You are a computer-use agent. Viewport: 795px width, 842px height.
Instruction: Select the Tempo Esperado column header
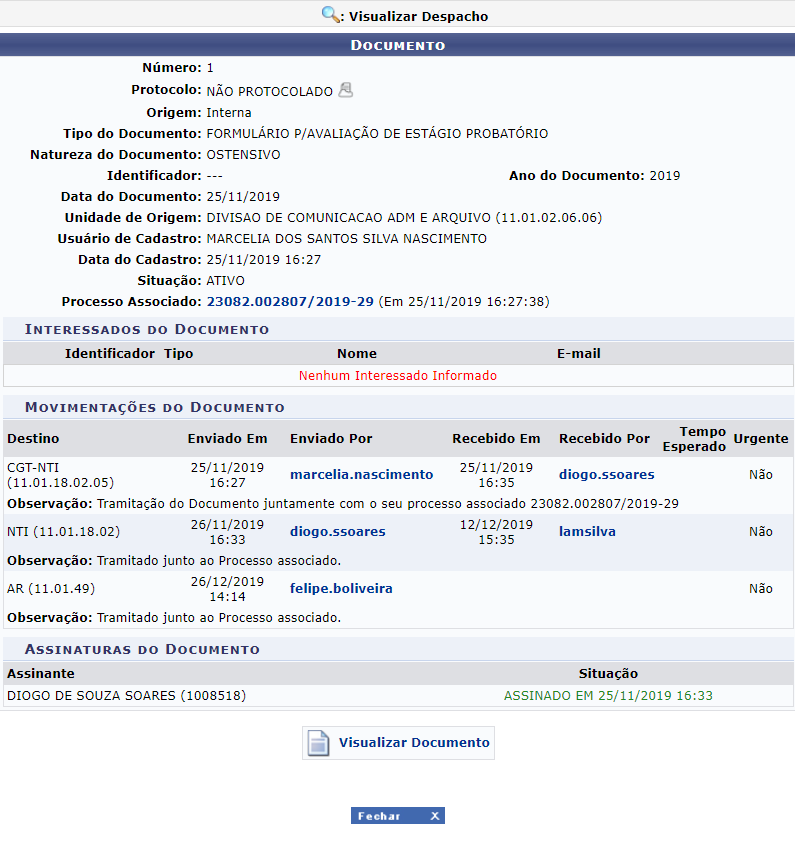pos(694,439)
